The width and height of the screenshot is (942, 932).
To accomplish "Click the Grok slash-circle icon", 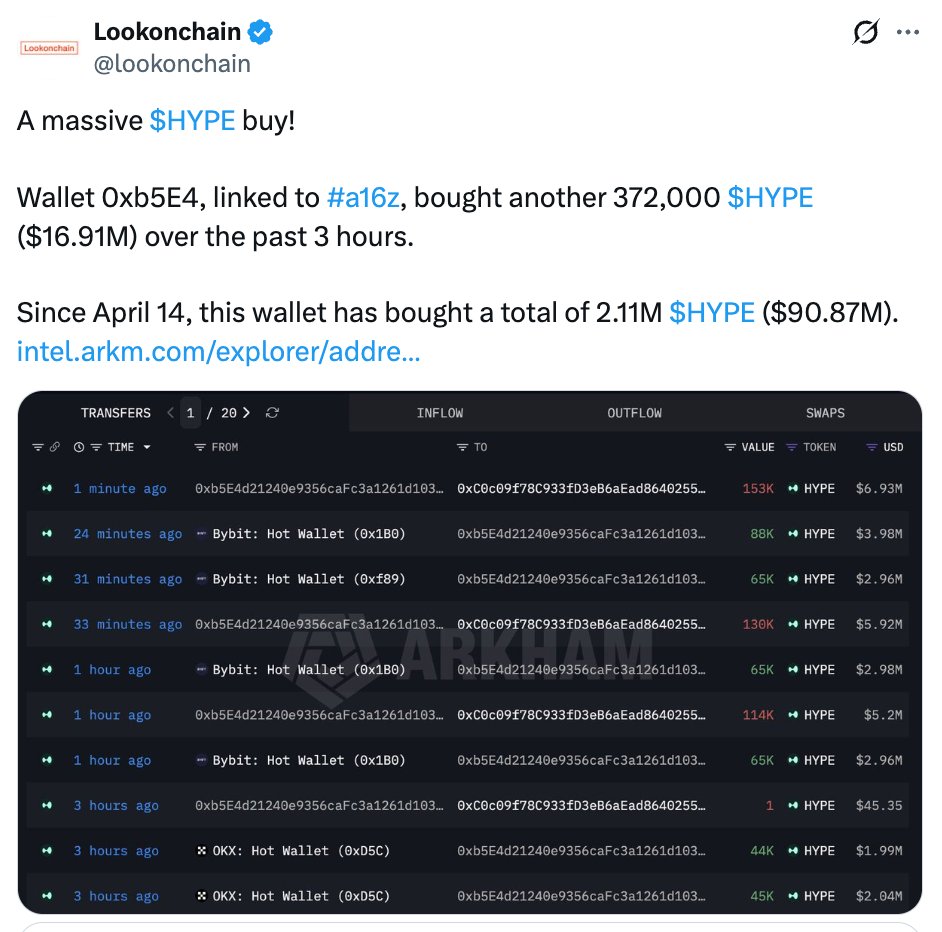I will pyautogui.click(x=866, y=32).
